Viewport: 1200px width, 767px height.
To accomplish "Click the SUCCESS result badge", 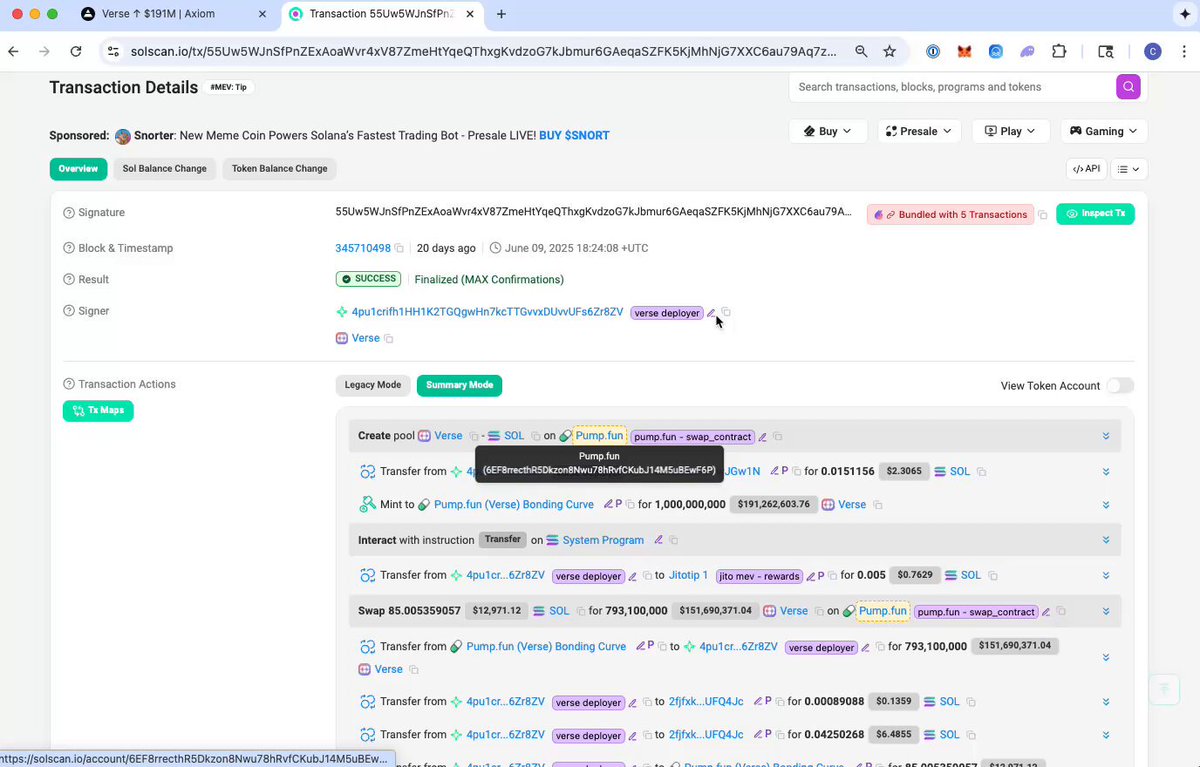I will 368,279.
